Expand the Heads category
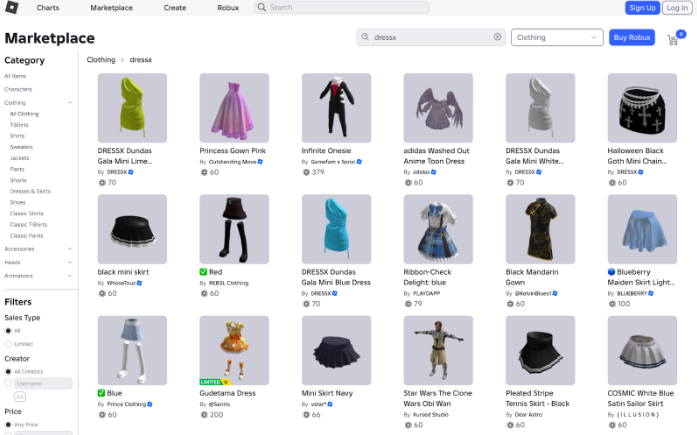Viewport: 697px width, 435px height. [70, 262]
